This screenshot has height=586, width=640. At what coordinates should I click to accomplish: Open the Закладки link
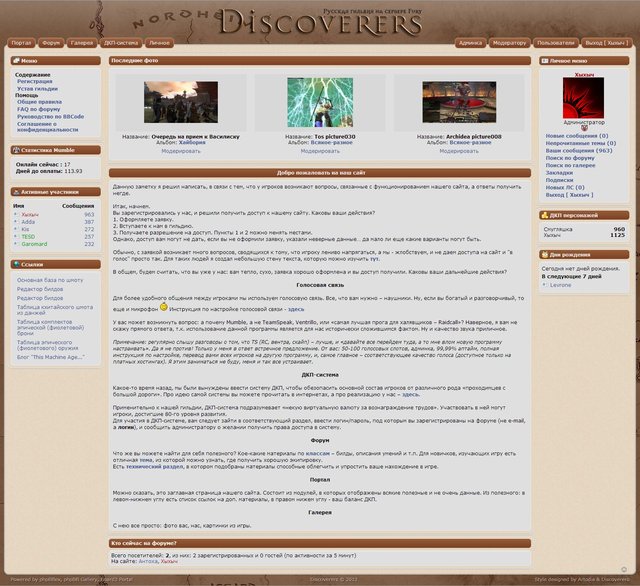point(559,173)
